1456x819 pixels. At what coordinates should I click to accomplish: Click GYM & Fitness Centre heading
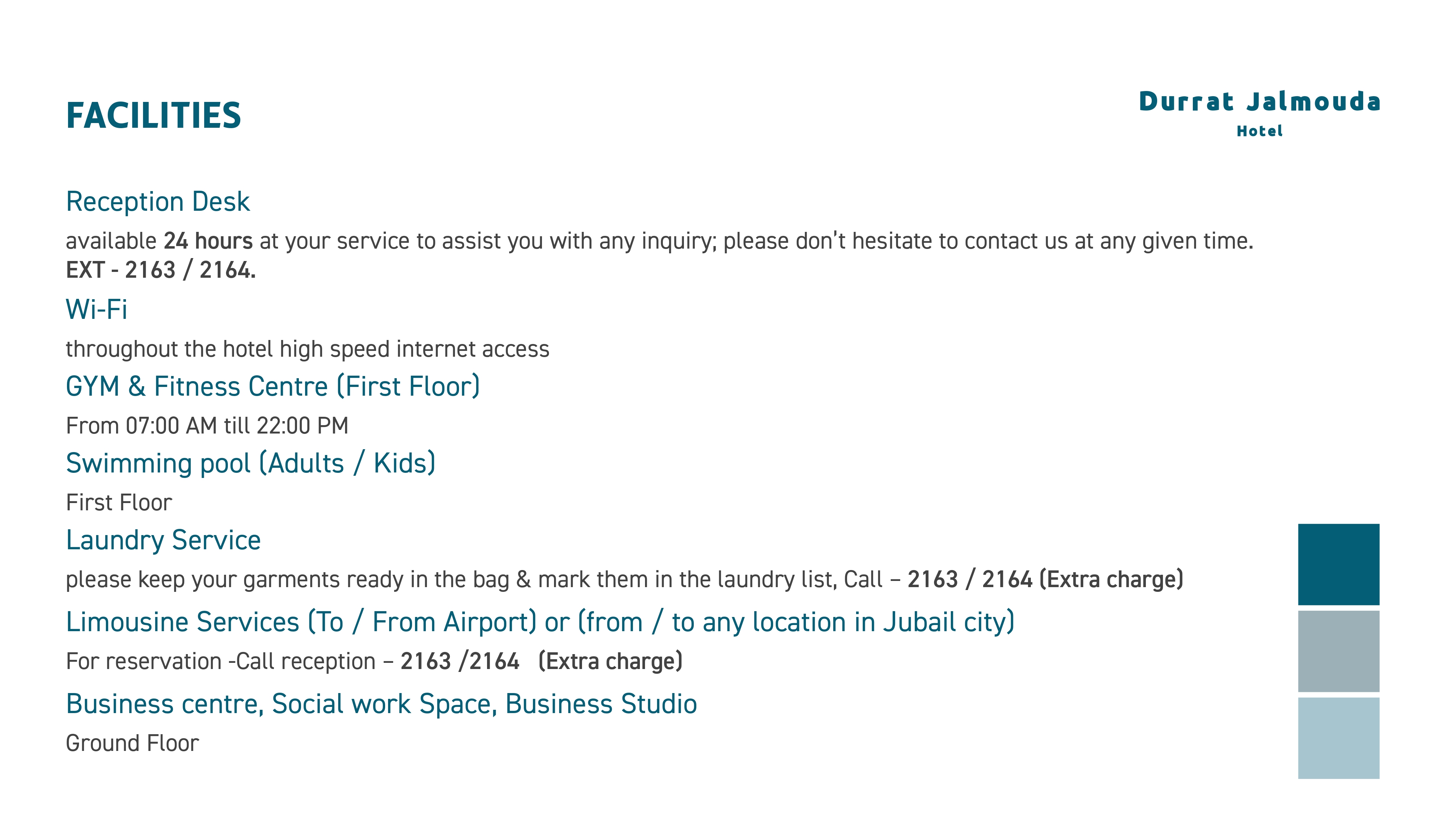click(x=273, y=387)
